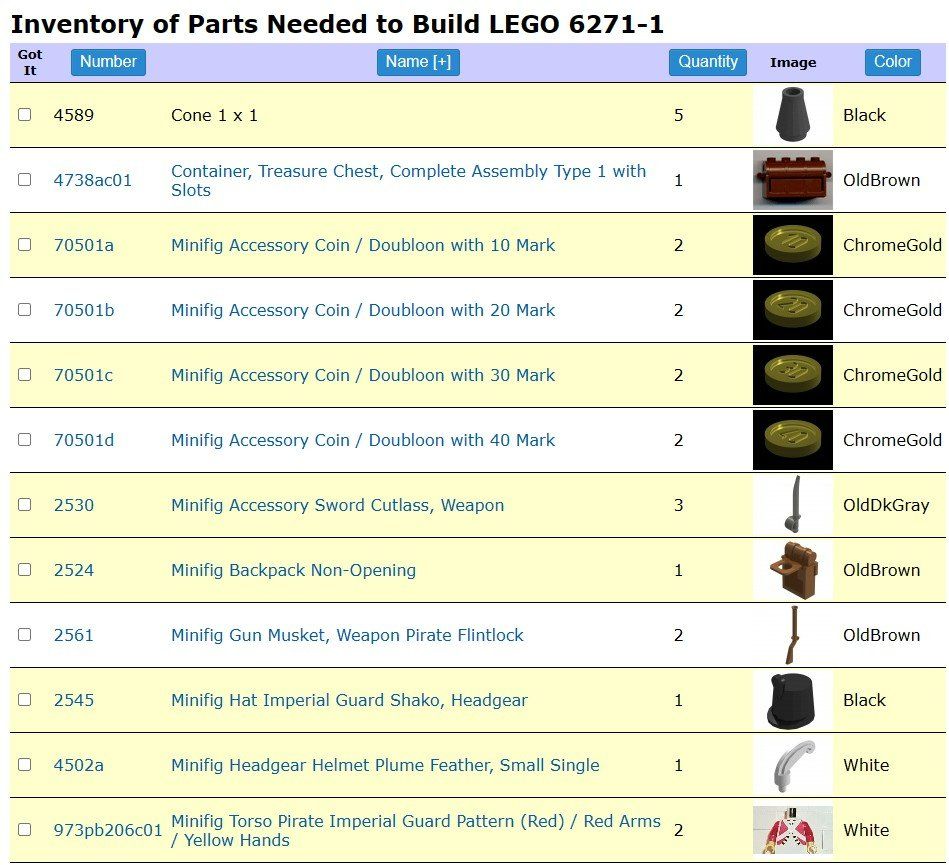Click the Inventory of Parts page heading
This screenshot has height=865, width=949.
(338, 24)
